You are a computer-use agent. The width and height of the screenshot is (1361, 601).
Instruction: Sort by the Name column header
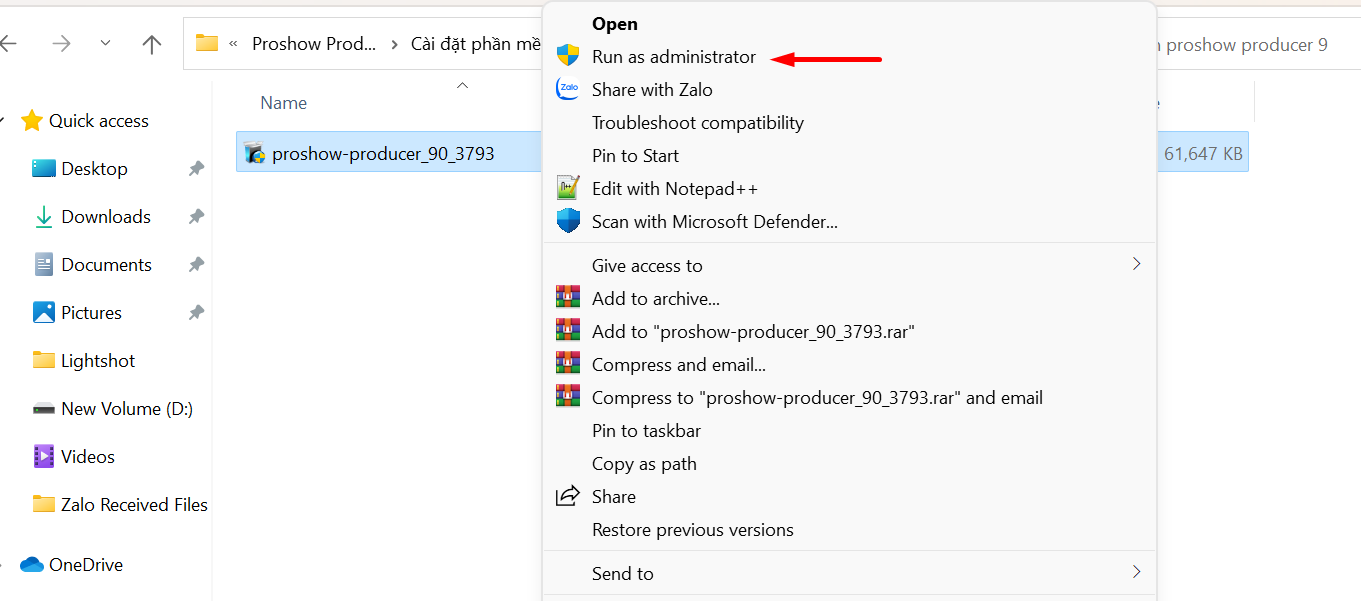coord(283,103)
